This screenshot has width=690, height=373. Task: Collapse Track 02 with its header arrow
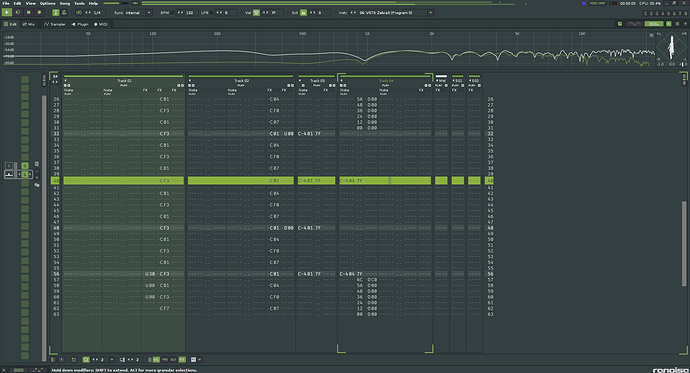[190, 80]
